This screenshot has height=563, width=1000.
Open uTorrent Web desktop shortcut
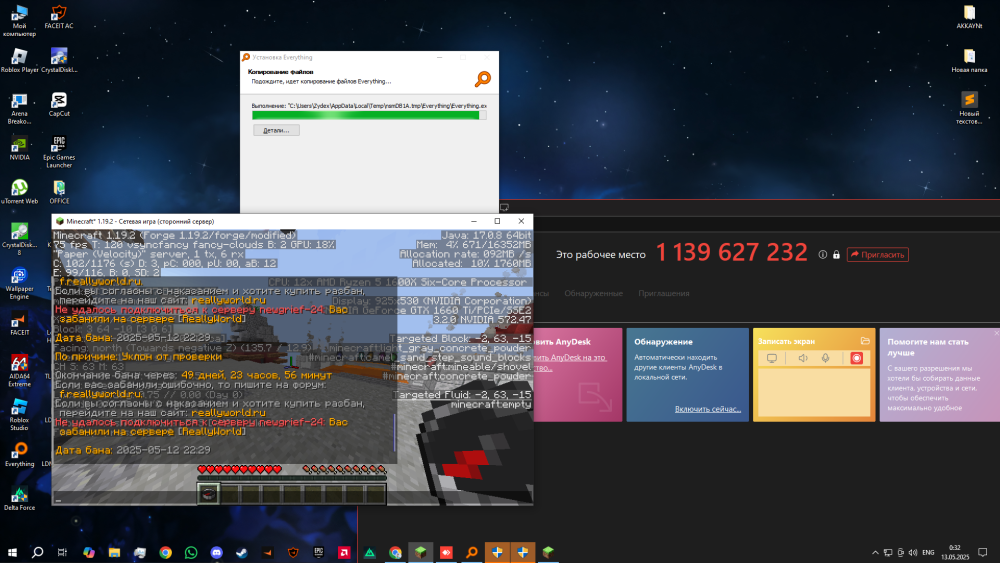(x=19, y=192)
